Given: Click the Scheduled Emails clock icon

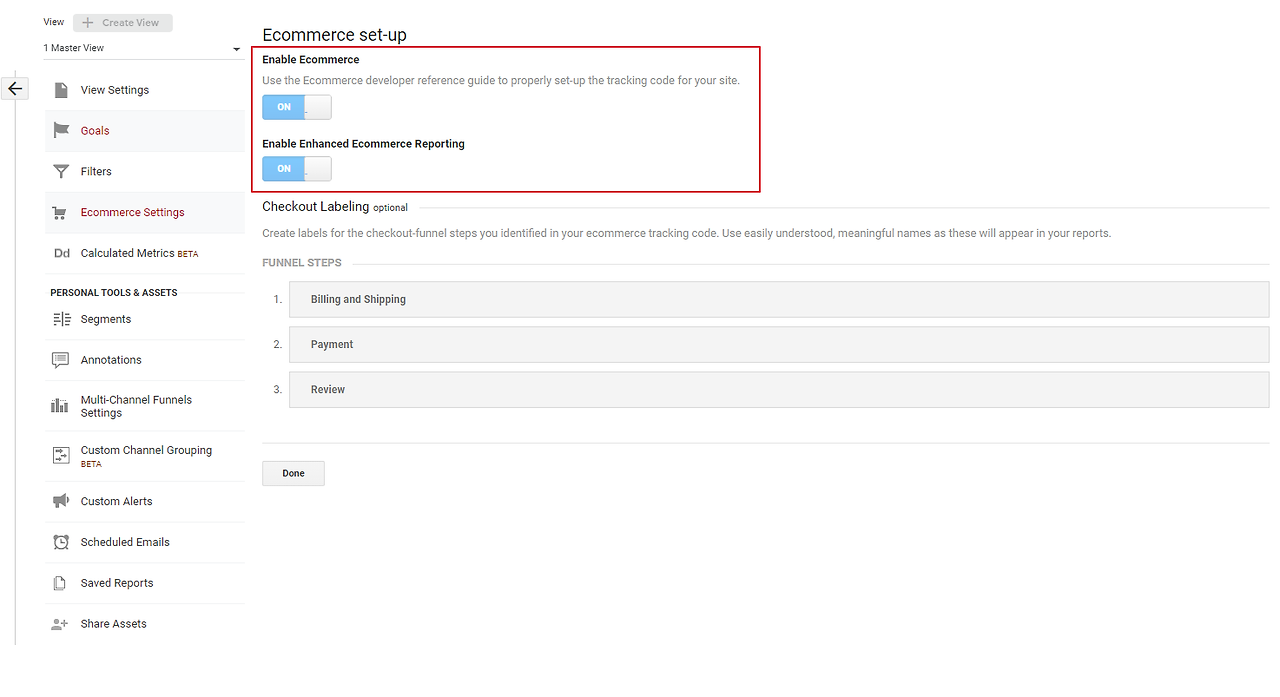Looking at the screenshot, I should [61, 542].
